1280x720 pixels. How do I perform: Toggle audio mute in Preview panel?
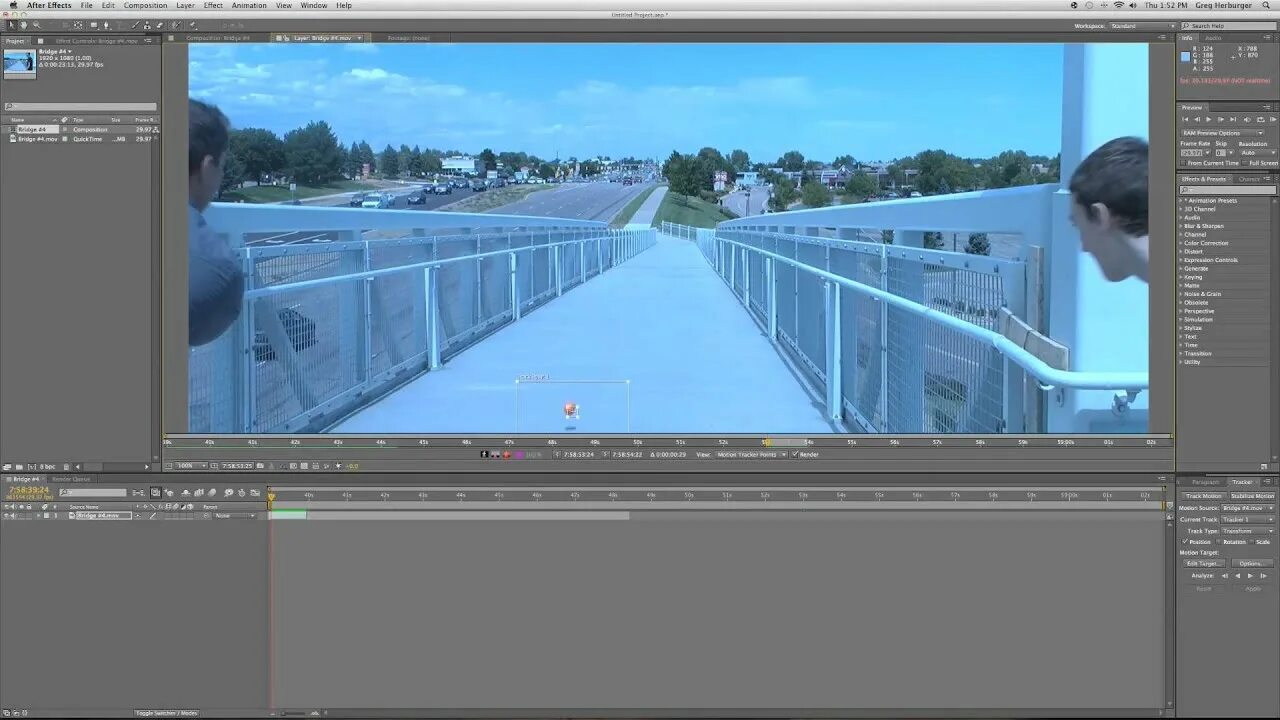click(x=1247, y=119)
